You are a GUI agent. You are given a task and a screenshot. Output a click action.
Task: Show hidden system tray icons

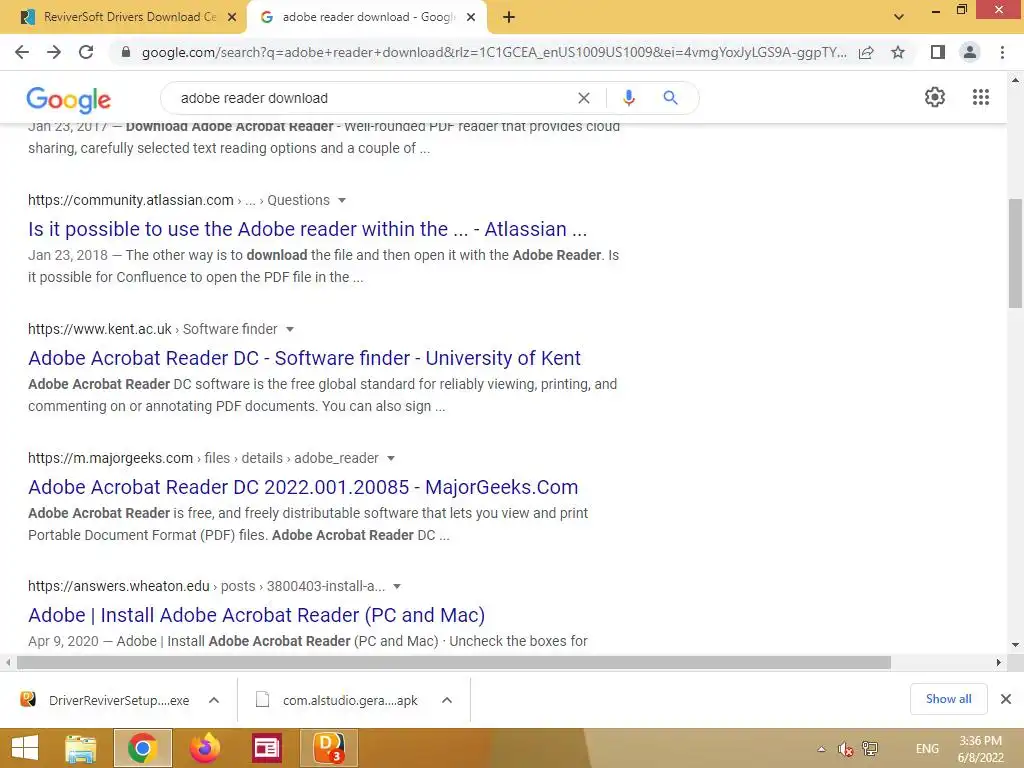822,749
